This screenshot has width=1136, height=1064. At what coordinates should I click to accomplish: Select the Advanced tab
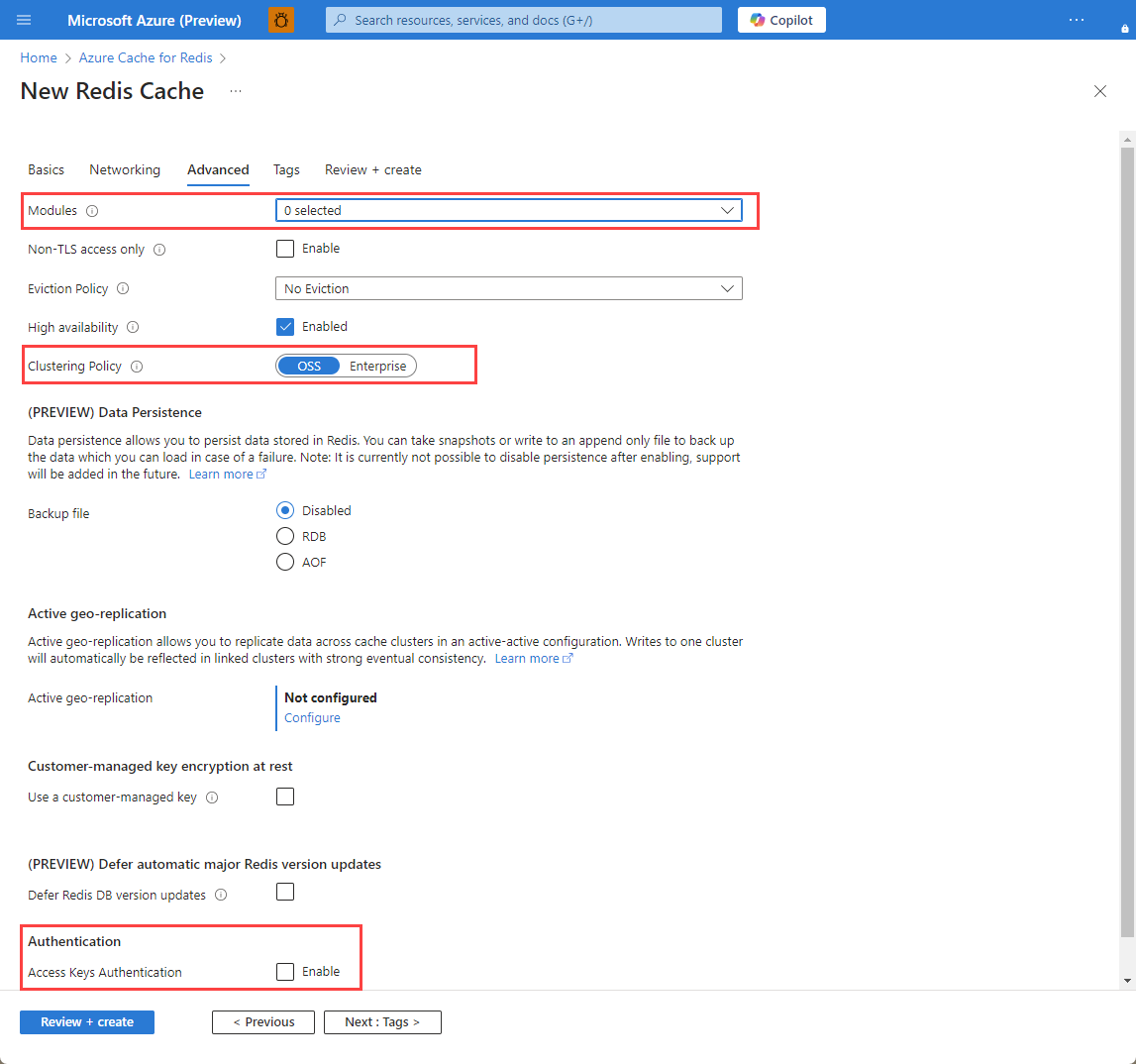tap(218, 169)
